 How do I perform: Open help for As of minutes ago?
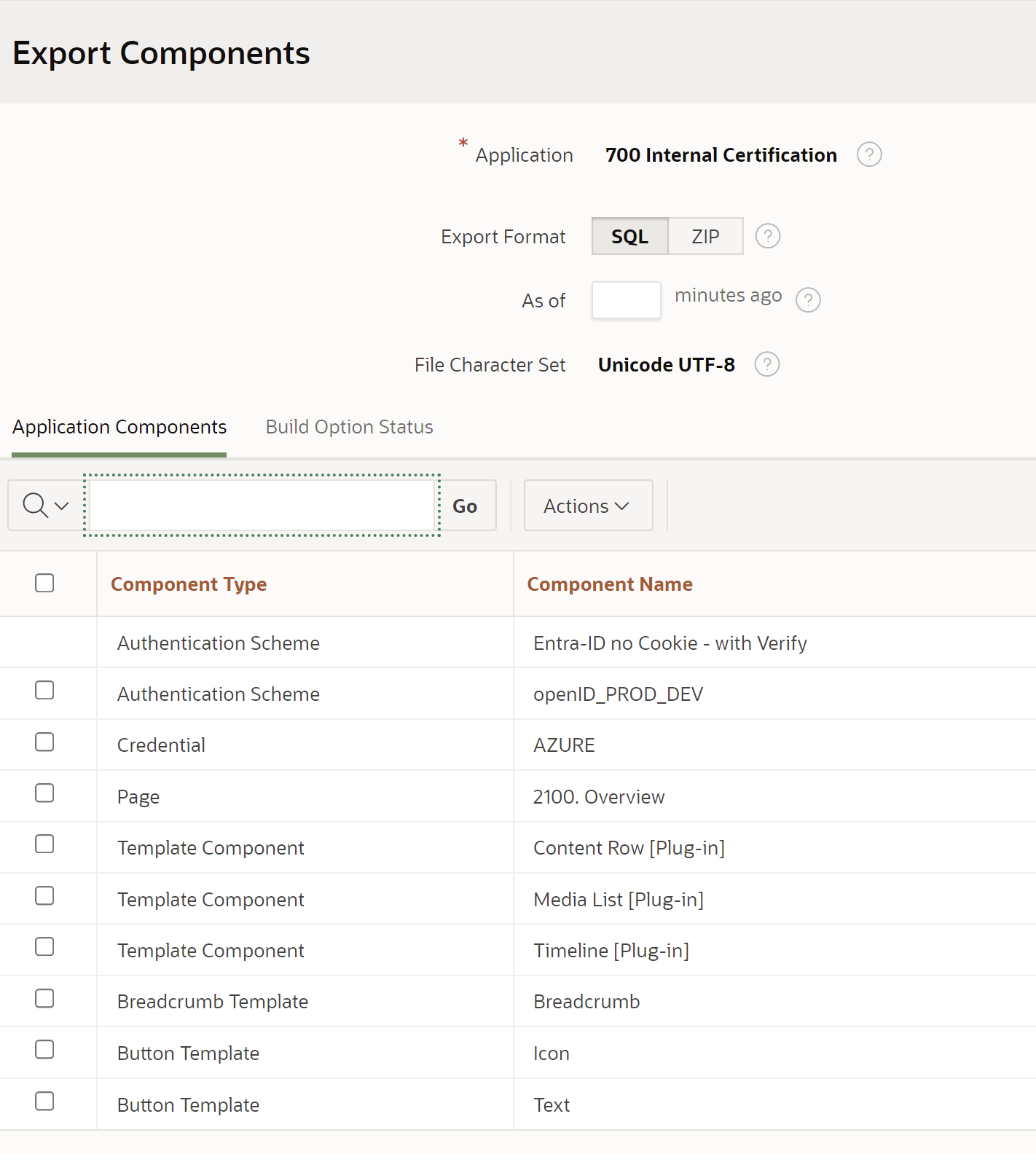coord(808,299)
